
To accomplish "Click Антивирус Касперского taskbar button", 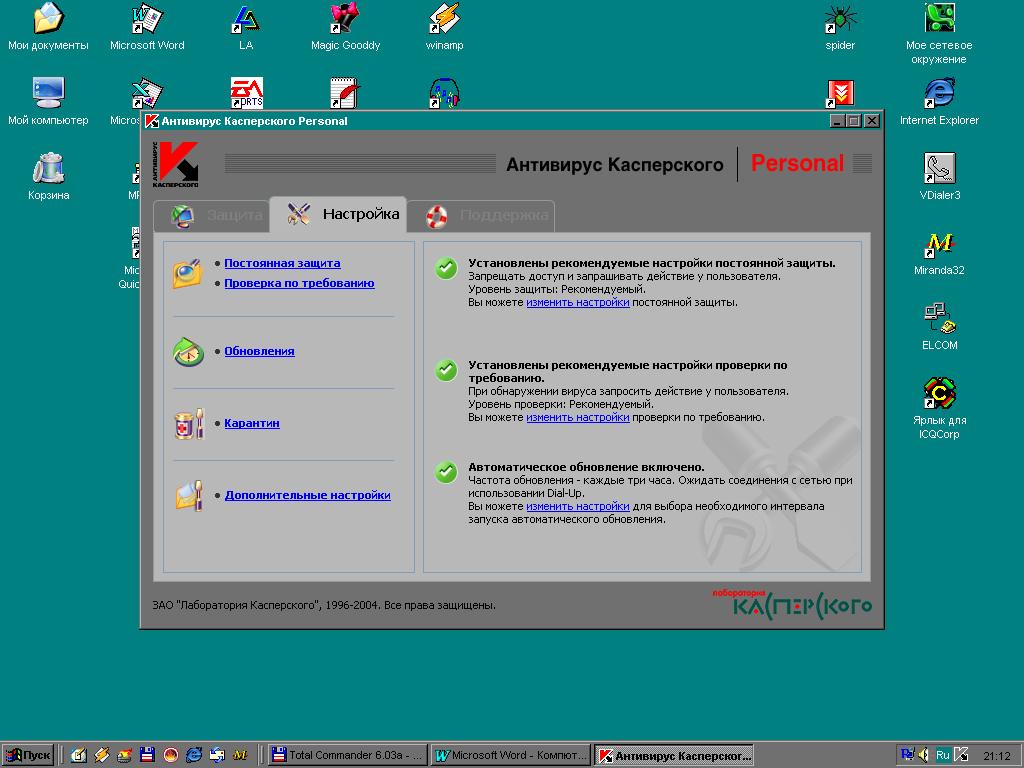I will pyautogui.click(x=674, y=756).
